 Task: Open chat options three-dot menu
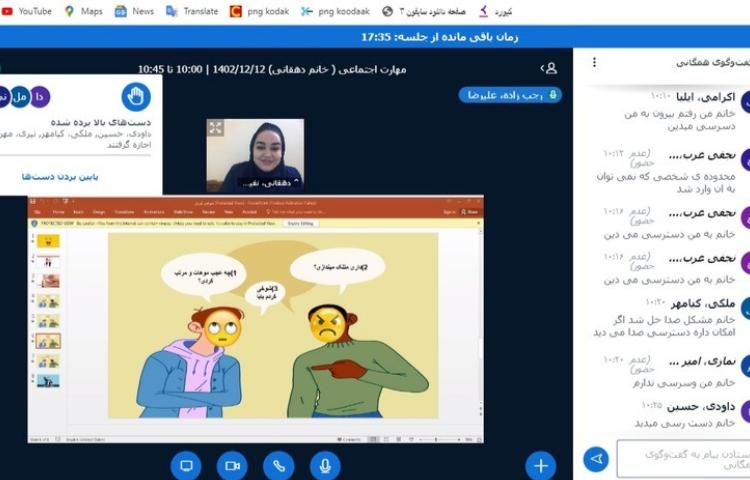[x=594, y=62]
